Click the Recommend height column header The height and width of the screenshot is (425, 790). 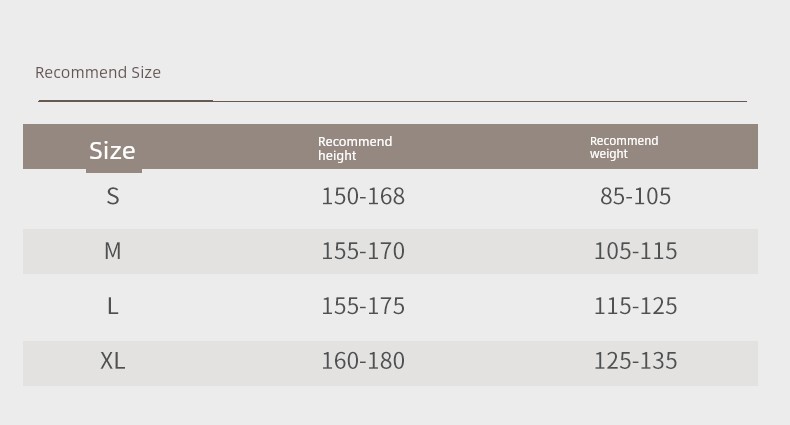click(355, 148)
